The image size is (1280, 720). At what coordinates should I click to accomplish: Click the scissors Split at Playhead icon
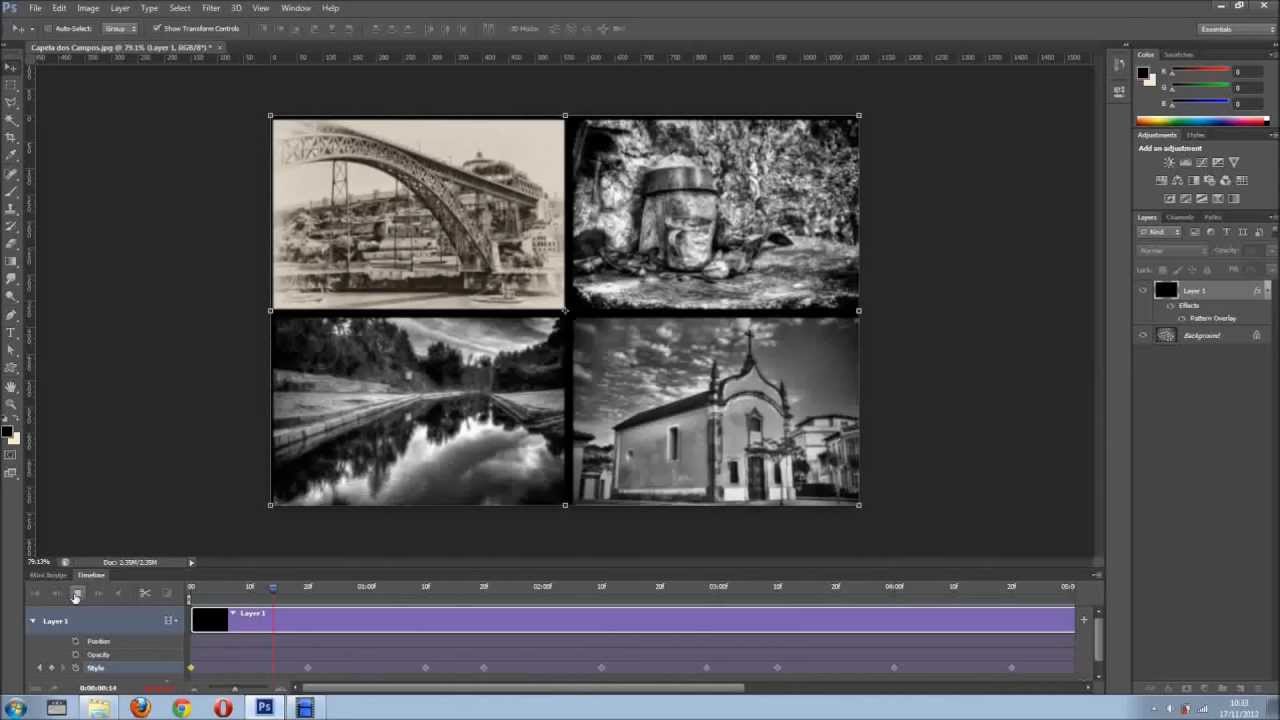click(x=145, y=593)
